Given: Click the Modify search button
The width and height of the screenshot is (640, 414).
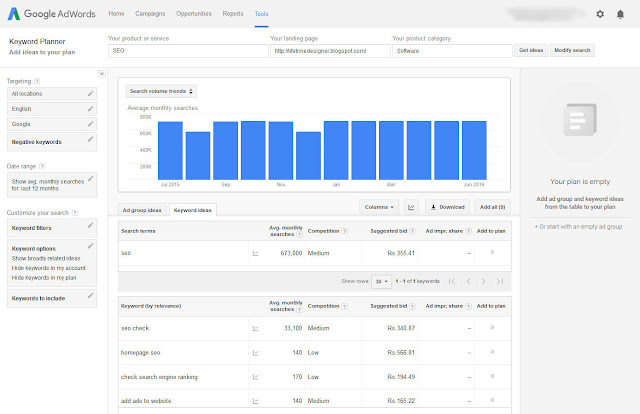Looking at the screenshot, I should (572, 50).
